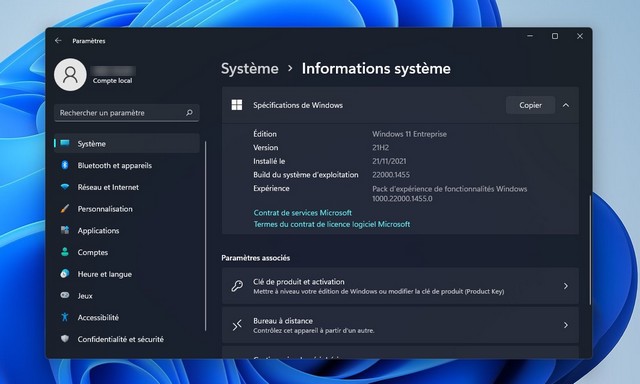Click the paintbrush Personnalisation icon
Image resolution: width=640 pixels, height=384 pixels.
pyautogui.click(x=65, y=209)
